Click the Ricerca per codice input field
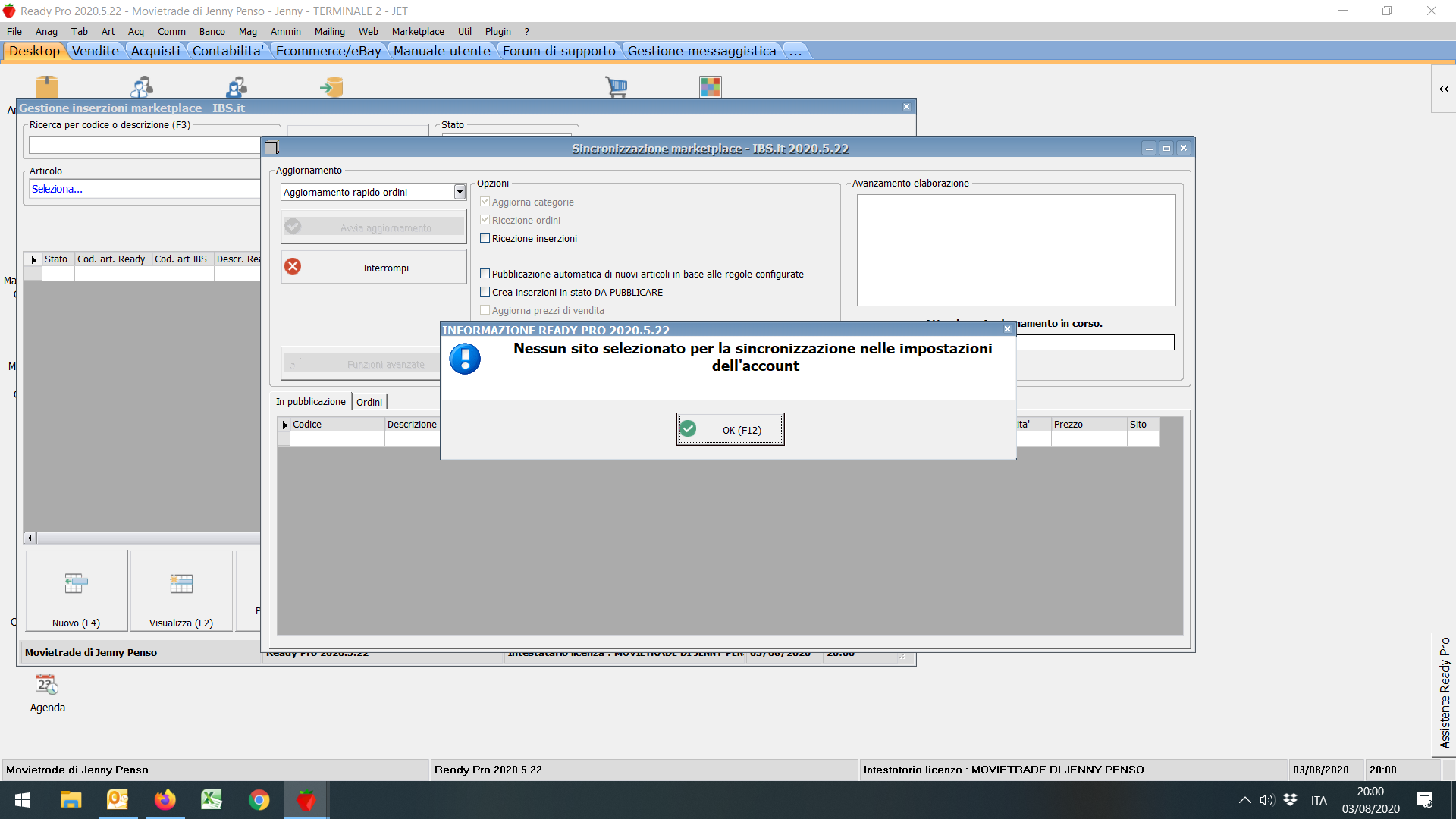1456x819 pixels. [x=144, y=145]
